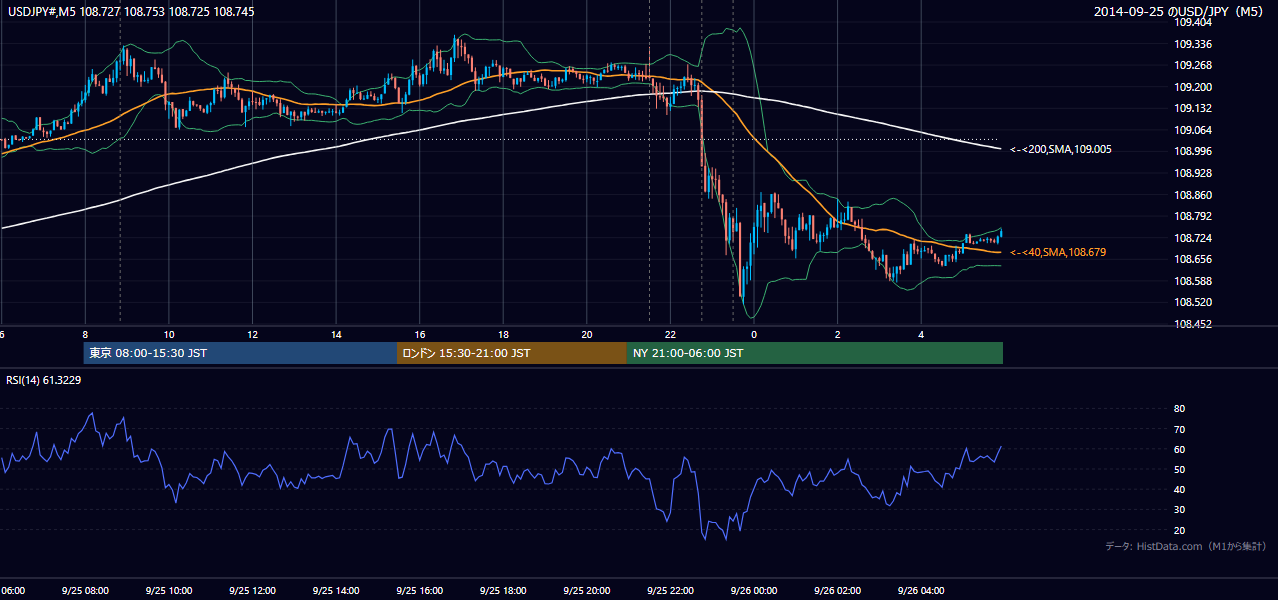Image resolution: width=1278 pixels, height=600 pixels.
Task: Select the NY 21:00-06:00 JST session bar
Action: click(815, 353)
